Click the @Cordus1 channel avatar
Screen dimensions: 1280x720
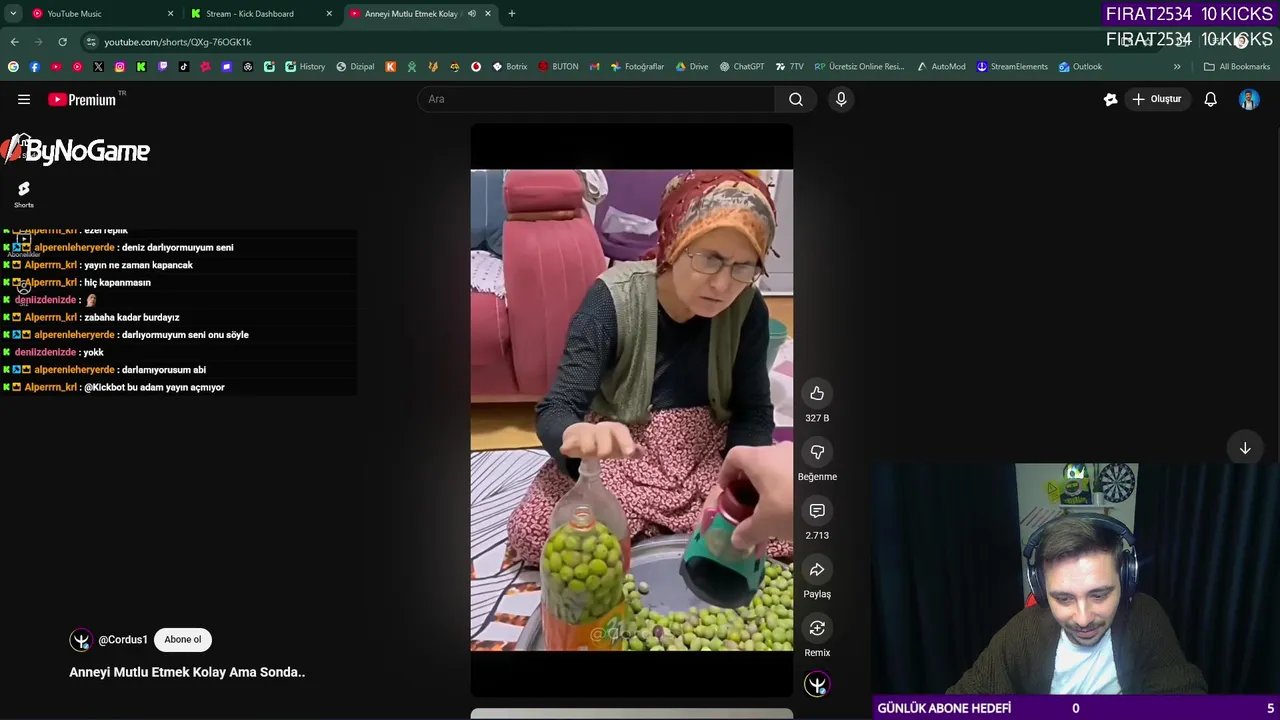pyautogui.click(x=80, y=640)
